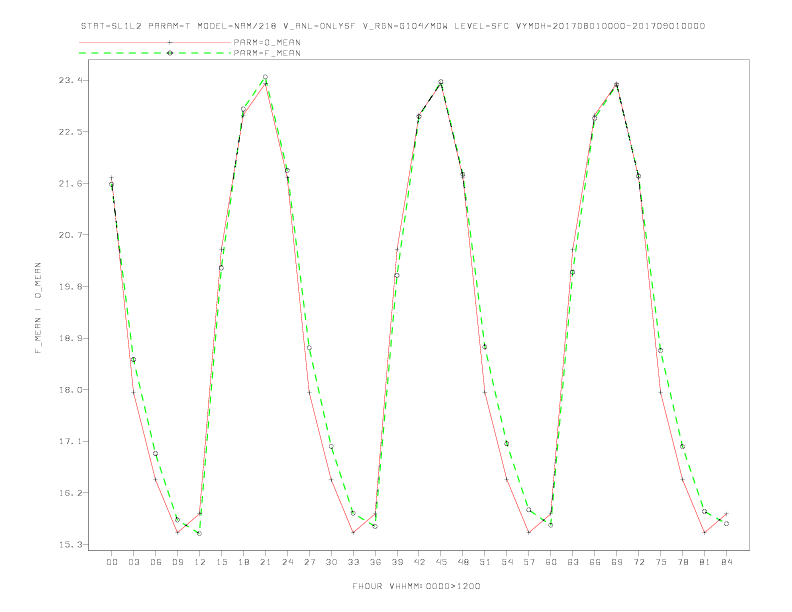Click the x-axis tick label 54

(507, 562)
